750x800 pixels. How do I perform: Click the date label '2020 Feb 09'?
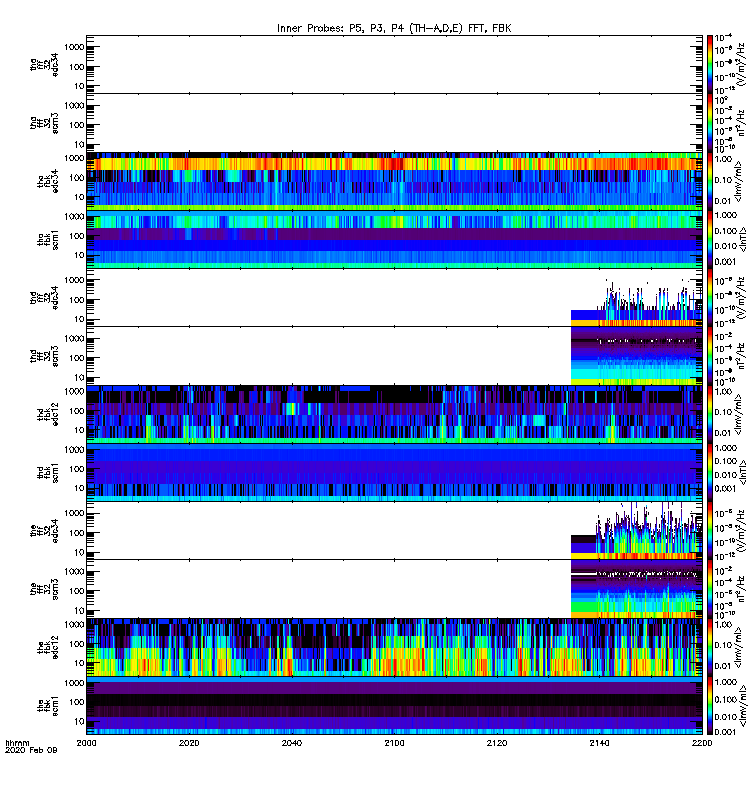(x=31, y=750)
